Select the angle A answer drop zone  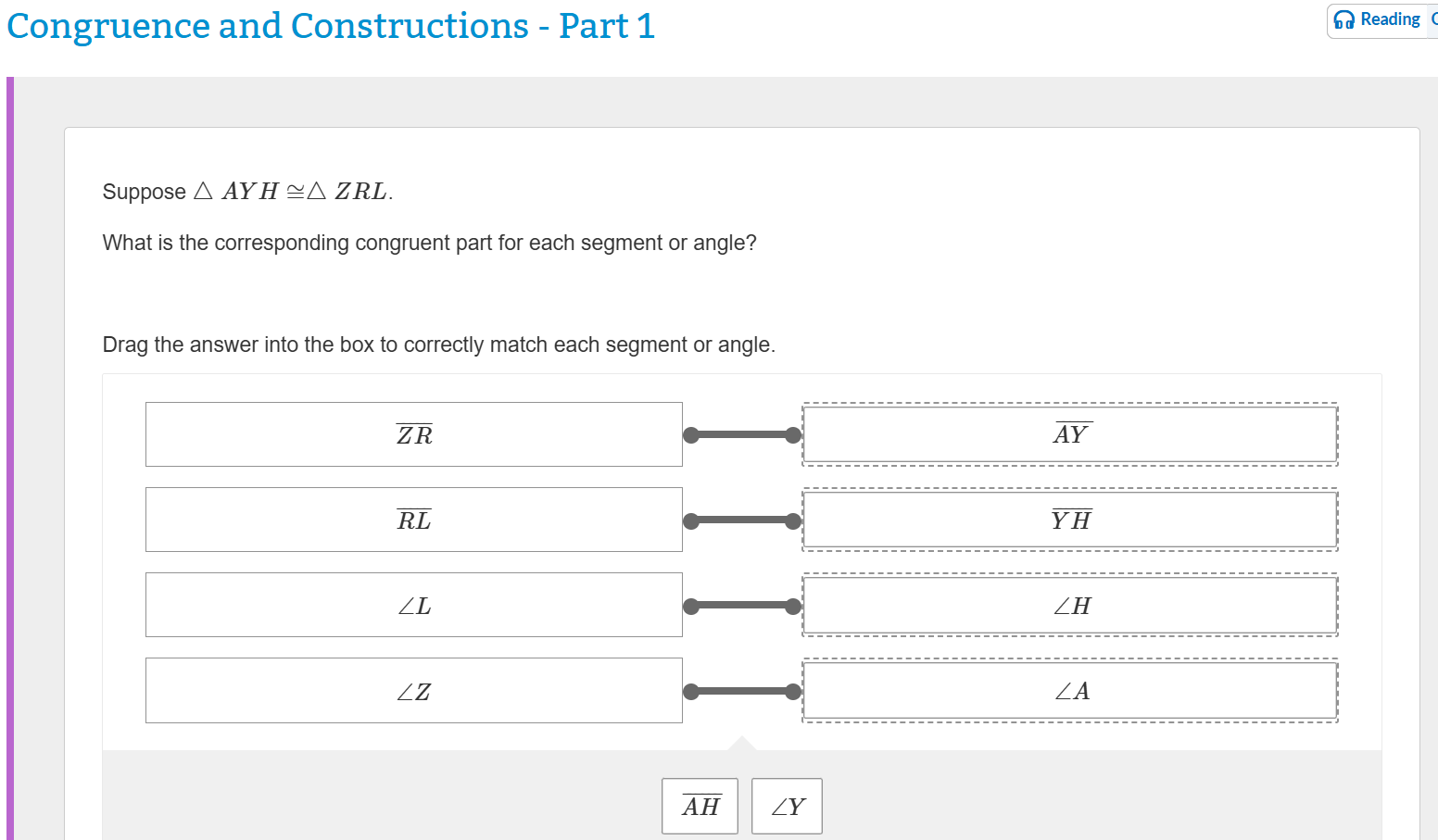(x=1070, y=690)
